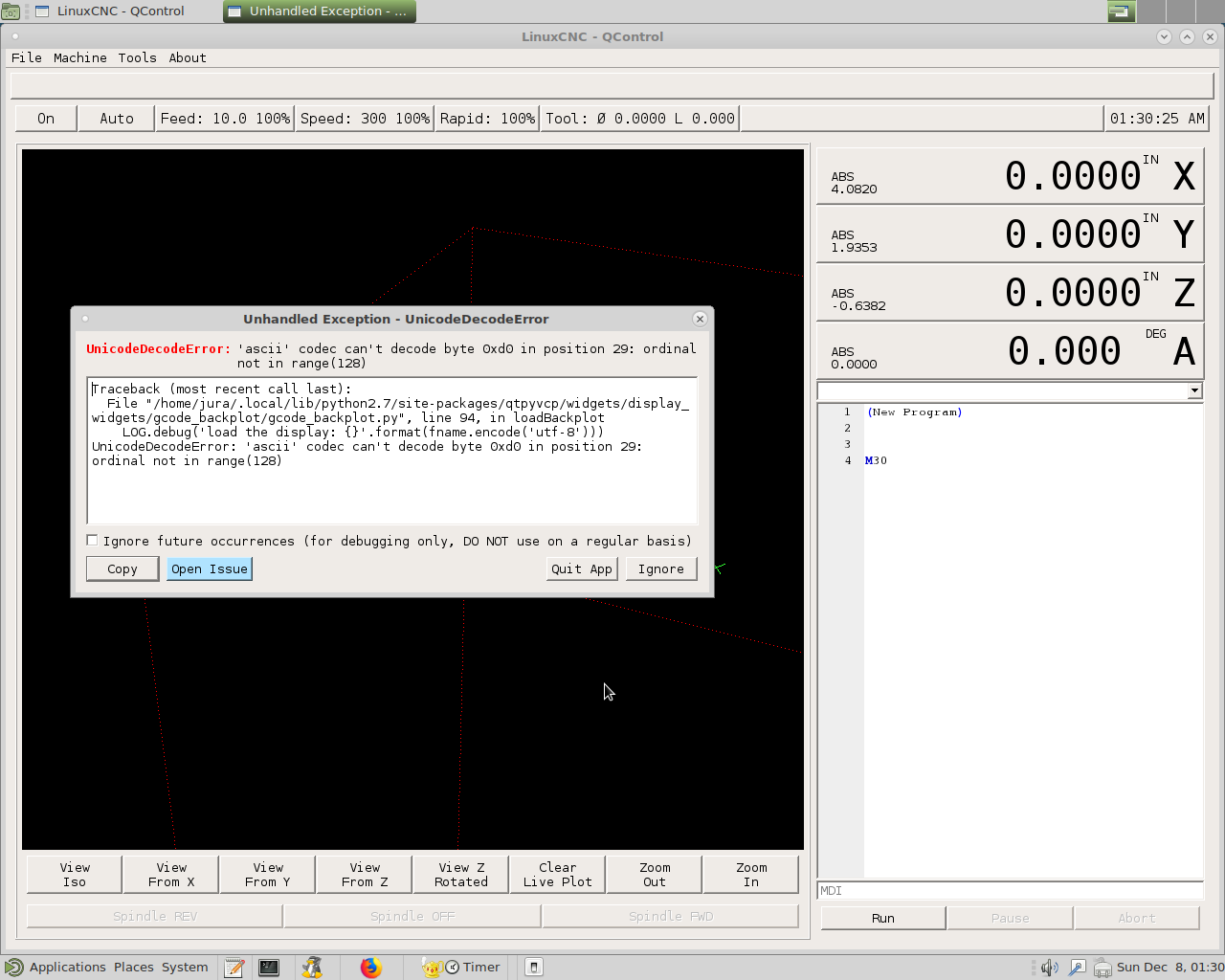Click the Z axis DRO readout

pos(1010,292)
